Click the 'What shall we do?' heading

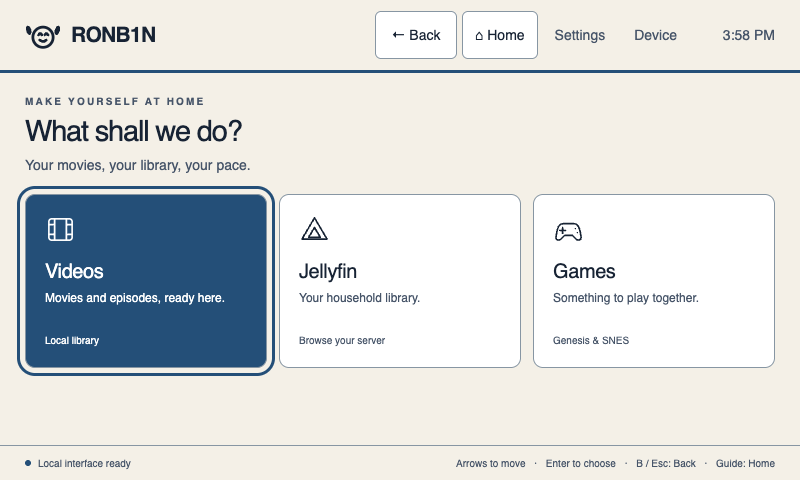(x=134, y=131)
